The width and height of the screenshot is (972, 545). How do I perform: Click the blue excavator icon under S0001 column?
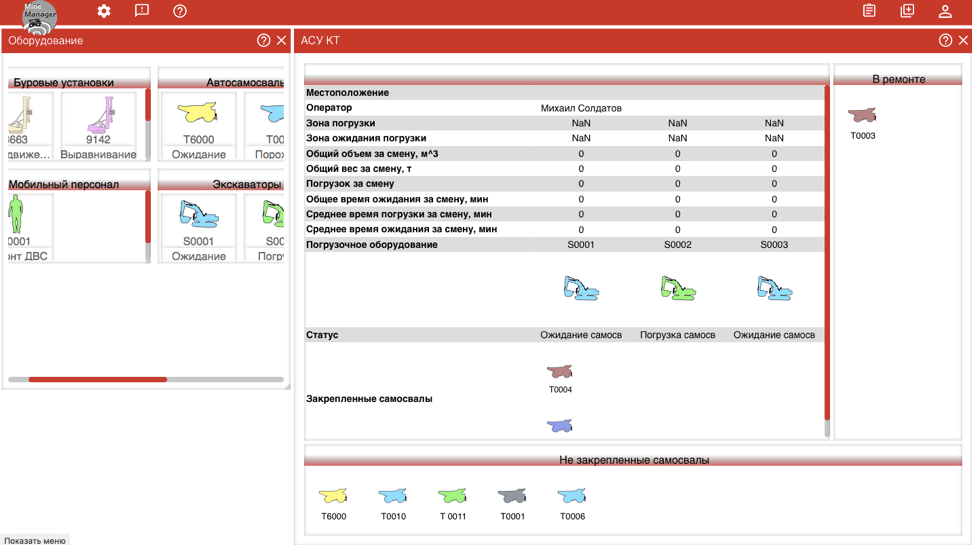coord(581,288)
